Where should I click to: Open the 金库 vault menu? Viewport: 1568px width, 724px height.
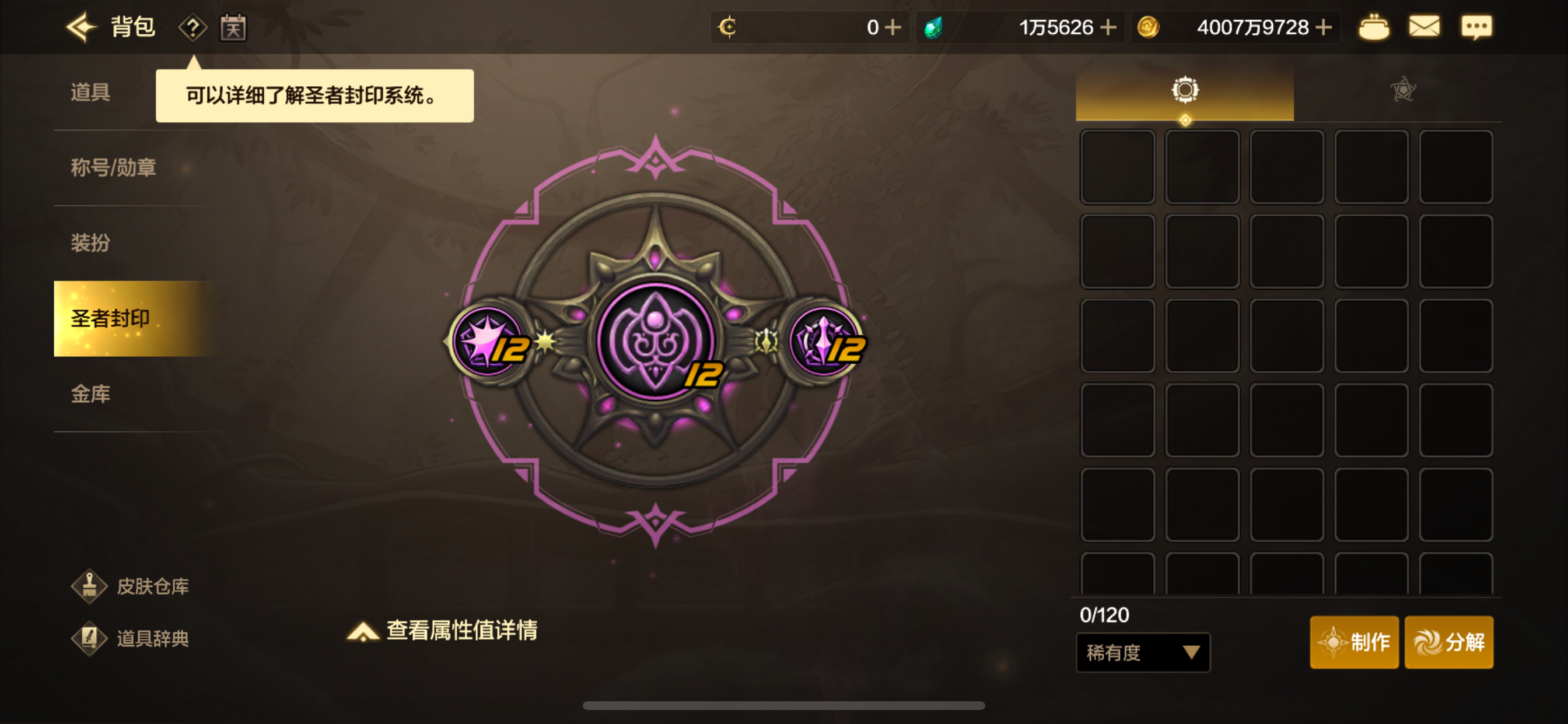pos(90,394)
